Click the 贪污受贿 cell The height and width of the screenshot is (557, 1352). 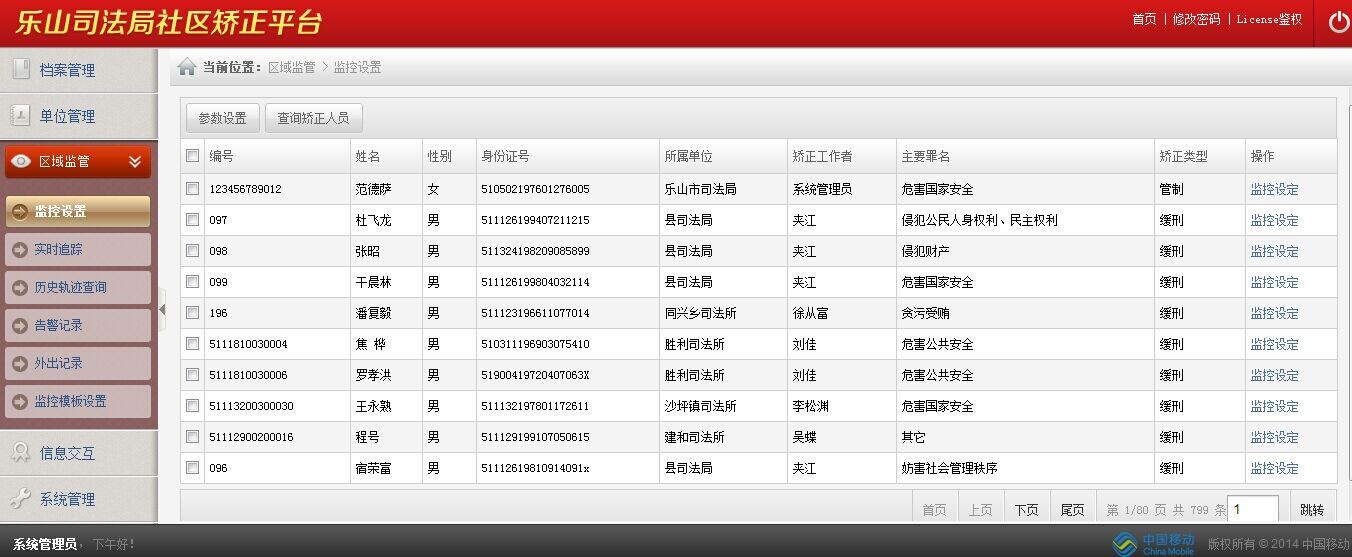click(925, 313)
